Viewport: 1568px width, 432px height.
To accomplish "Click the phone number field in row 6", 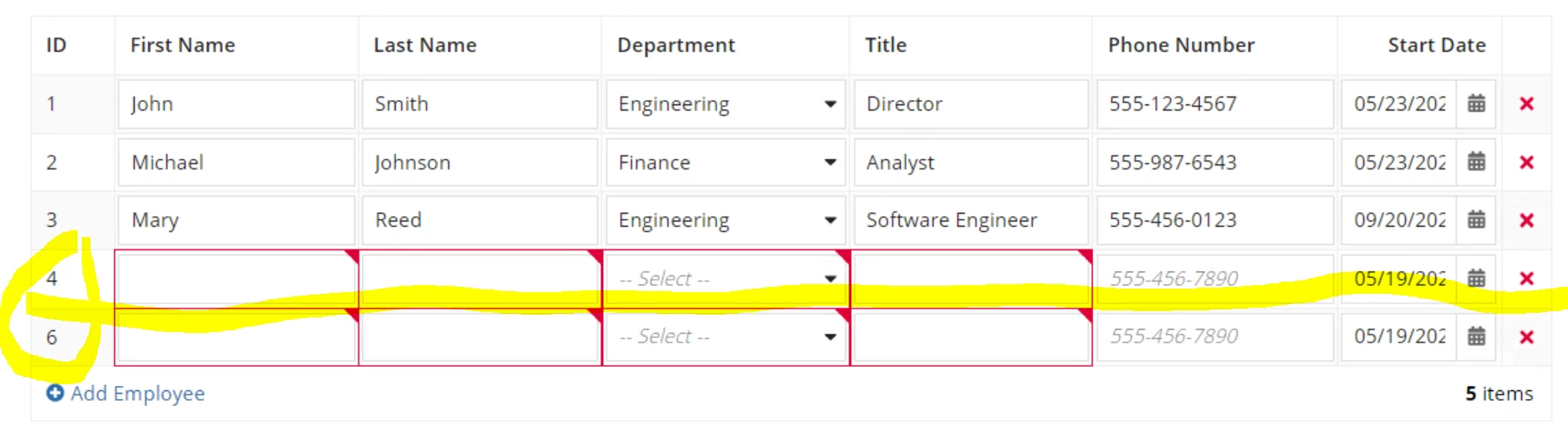I will (x=1215, y=336).
